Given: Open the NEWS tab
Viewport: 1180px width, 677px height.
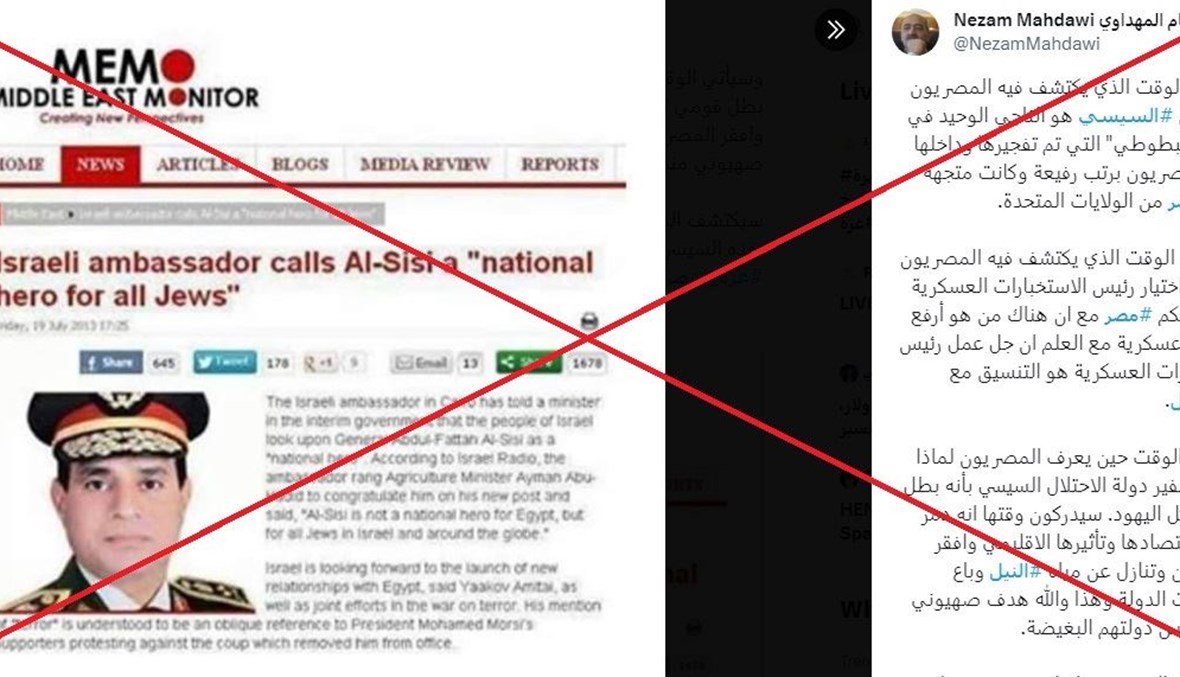Looking at the screenshot, I should (x=100, y=164).
